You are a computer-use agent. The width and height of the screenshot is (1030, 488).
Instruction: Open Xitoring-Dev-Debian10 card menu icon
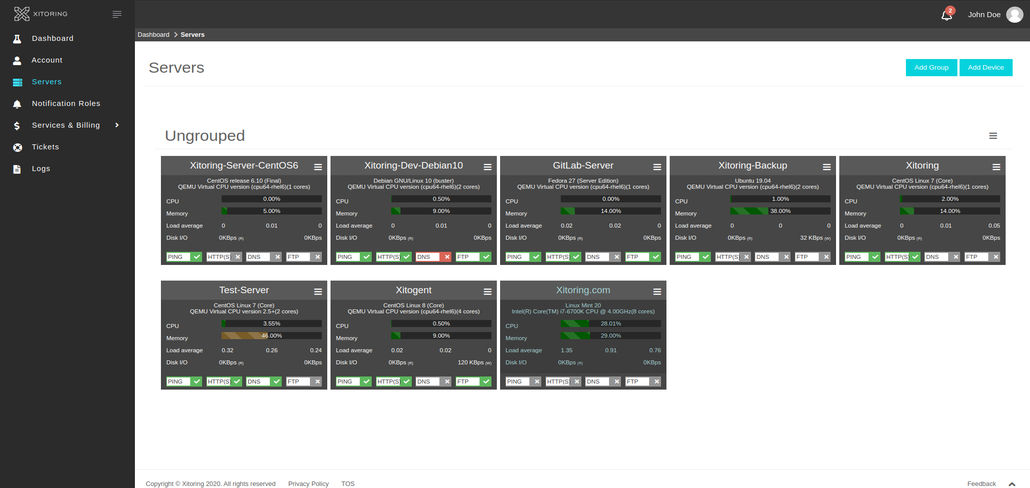point(487,167)
